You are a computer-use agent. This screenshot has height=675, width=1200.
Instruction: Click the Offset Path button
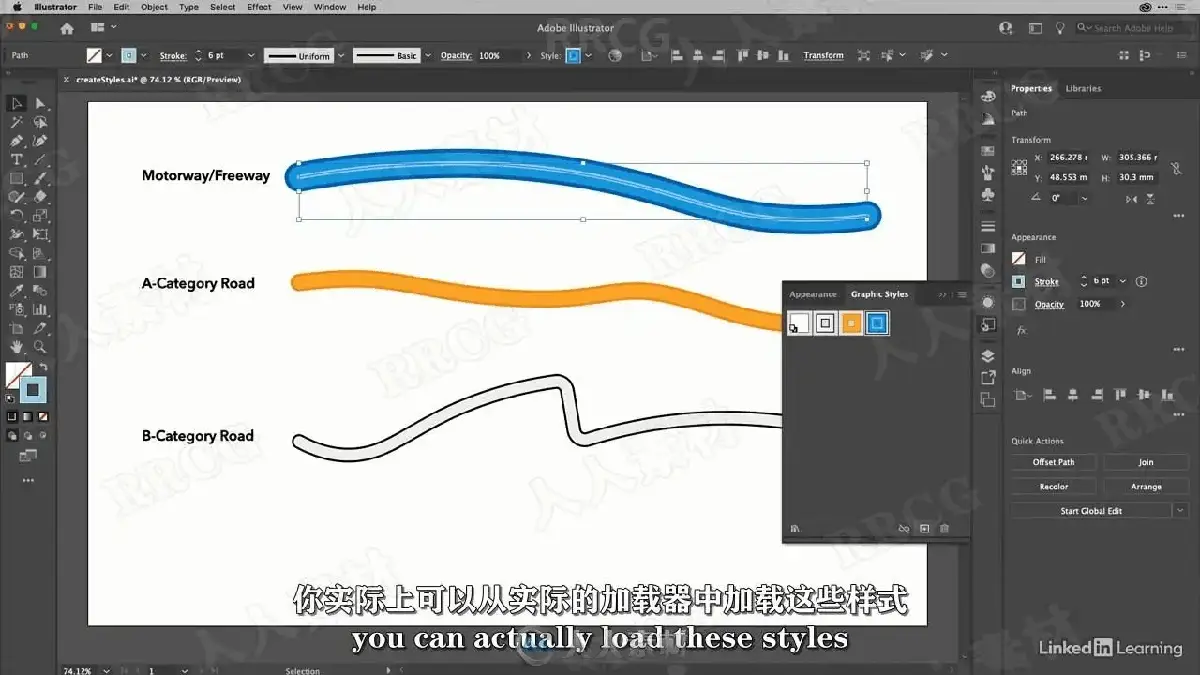(1053, 462)
